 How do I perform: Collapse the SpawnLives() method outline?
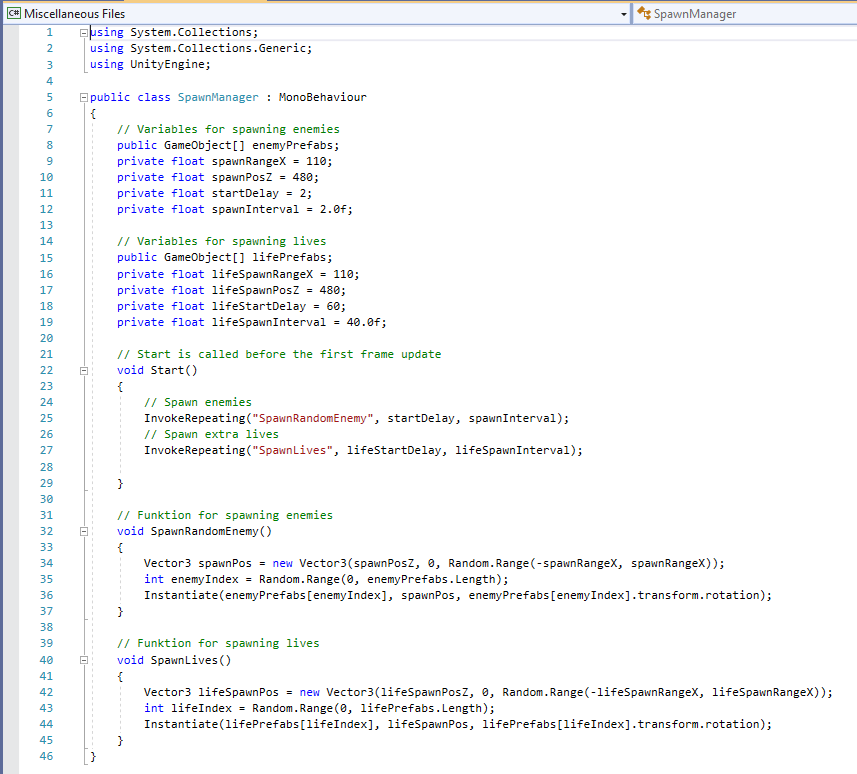[x=84, y=660]
